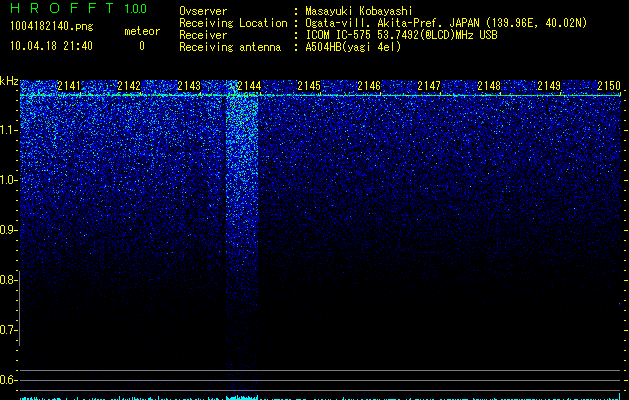This screenshot has height=400, width=629.
Task: Click the 0.9 kHz frequency axis label
Action: click(x=8, y=230)
